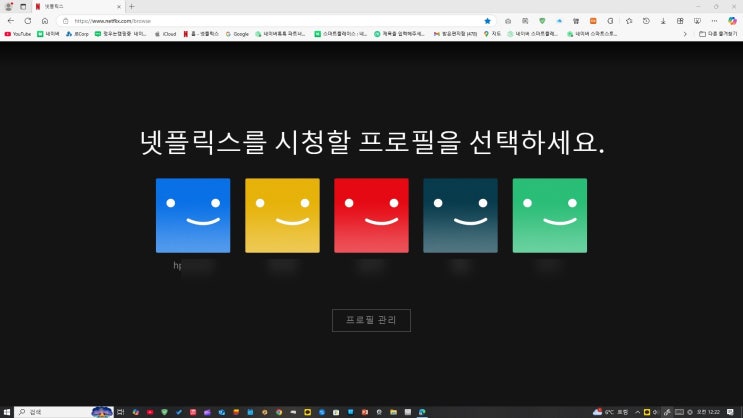
Task: Open the tab actions menu icon
Action: pyautogui.click(x=23, y=7)
